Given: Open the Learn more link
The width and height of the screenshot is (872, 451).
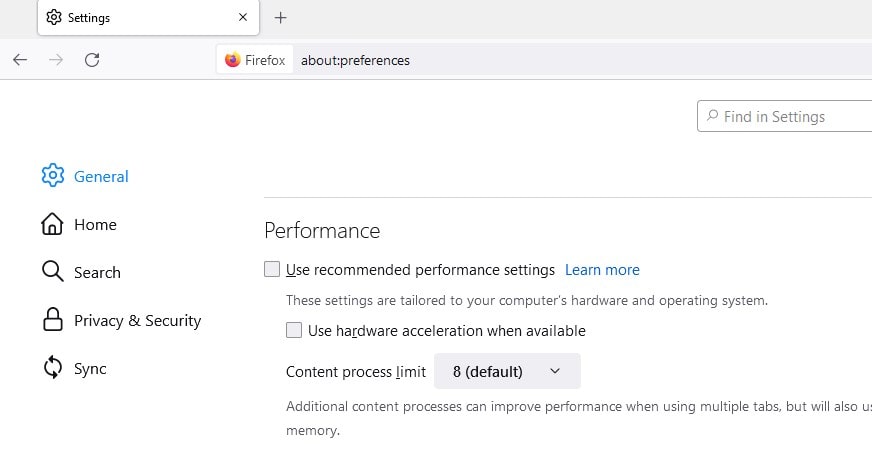Looking at the screenshot, I should coord(602,270).
